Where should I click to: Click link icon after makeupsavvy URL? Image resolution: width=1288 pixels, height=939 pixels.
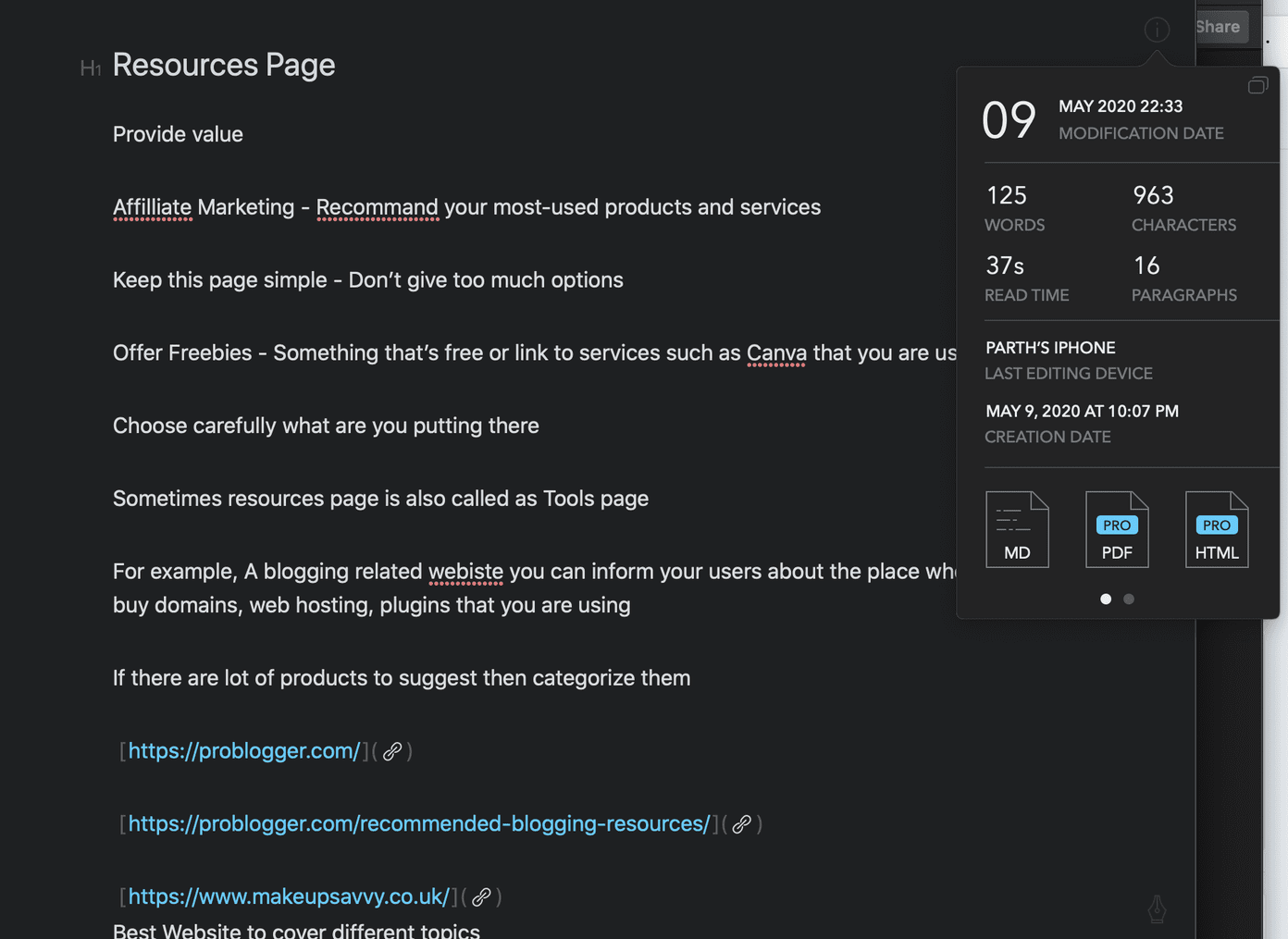click(x=481, y=897)
